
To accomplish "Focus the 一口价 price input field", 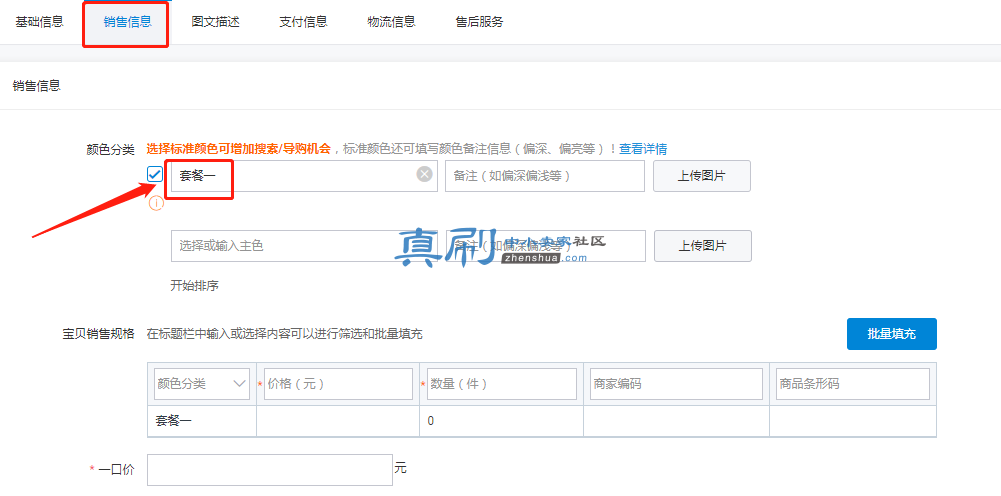I will point(270,470).
